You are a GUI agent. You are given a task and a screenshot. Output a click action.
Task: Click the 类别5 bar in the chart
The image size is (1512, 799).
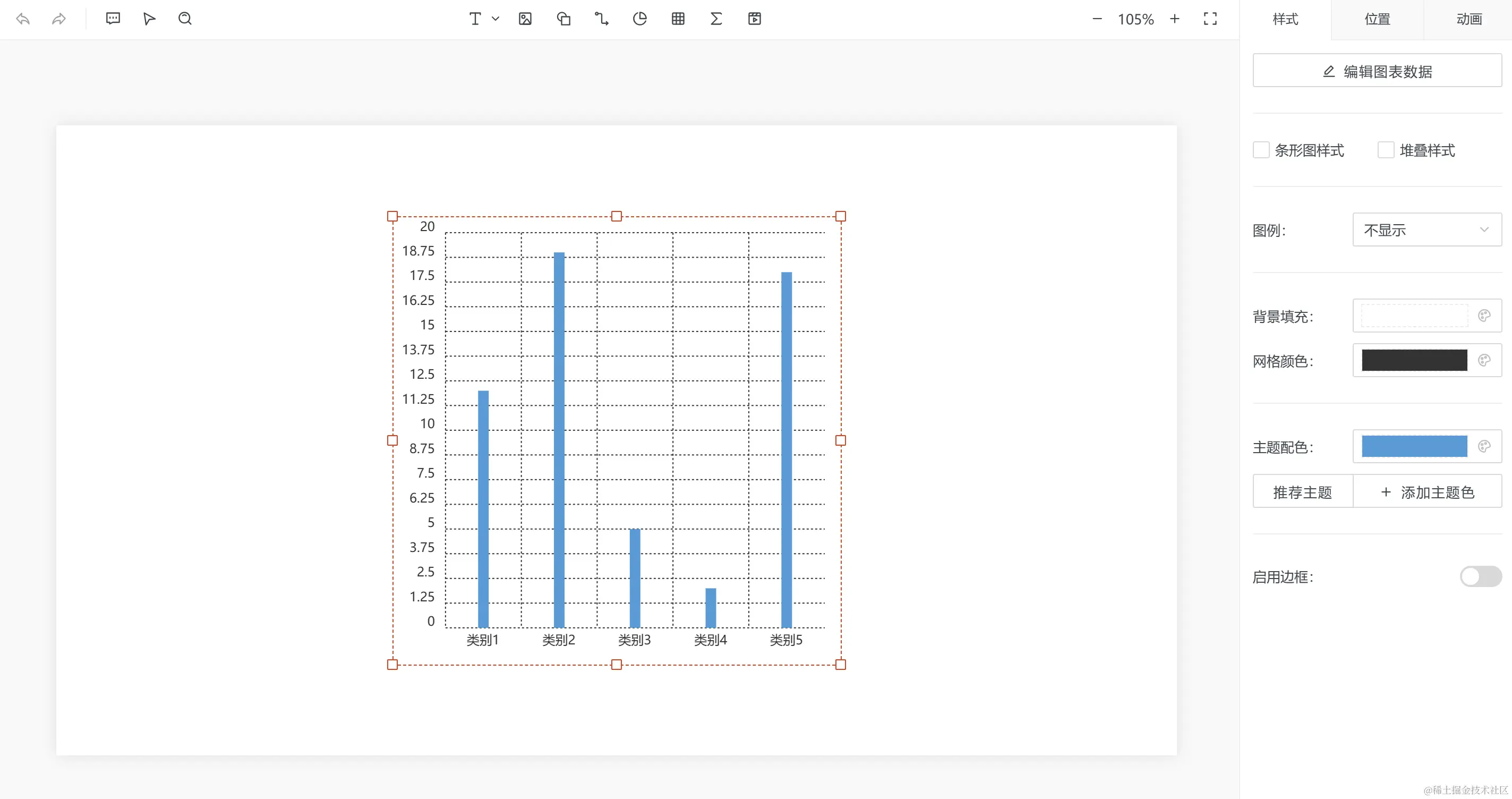[x=787, y=449]
